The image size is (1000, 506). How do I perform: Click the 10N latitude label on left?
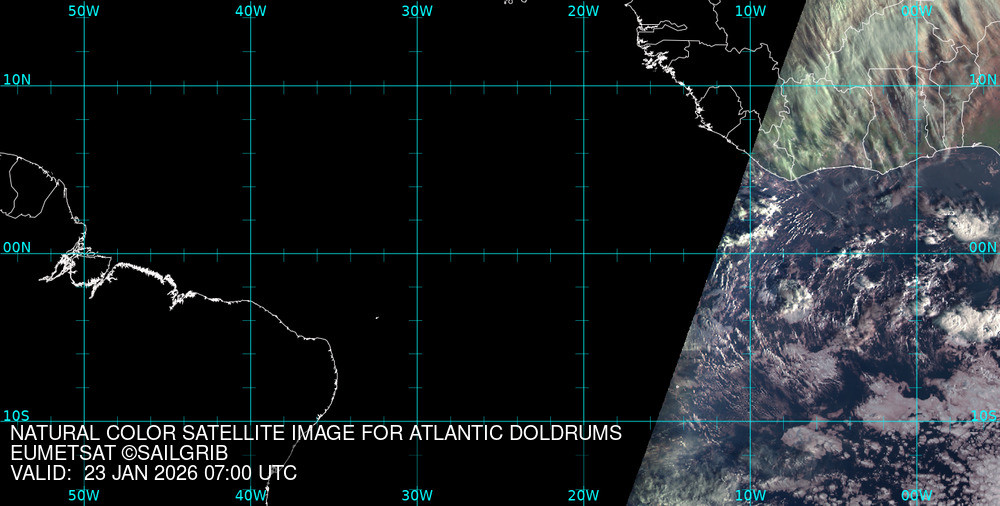click(16, 79)
